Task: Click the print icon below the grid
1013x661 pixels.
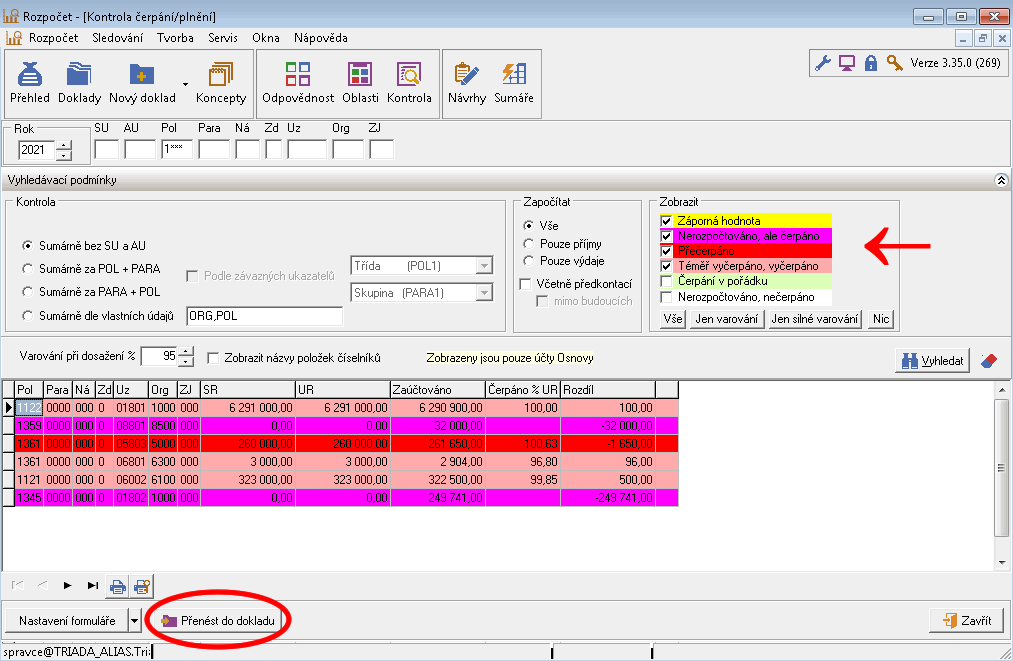Action: [x=118, y=586]
